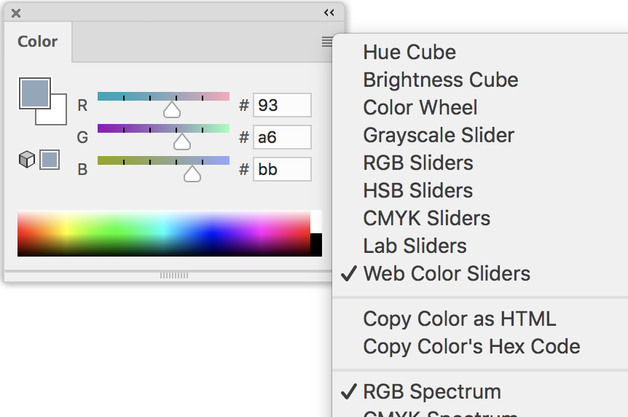Collapse the panel with the double-arrow icon

329,13
